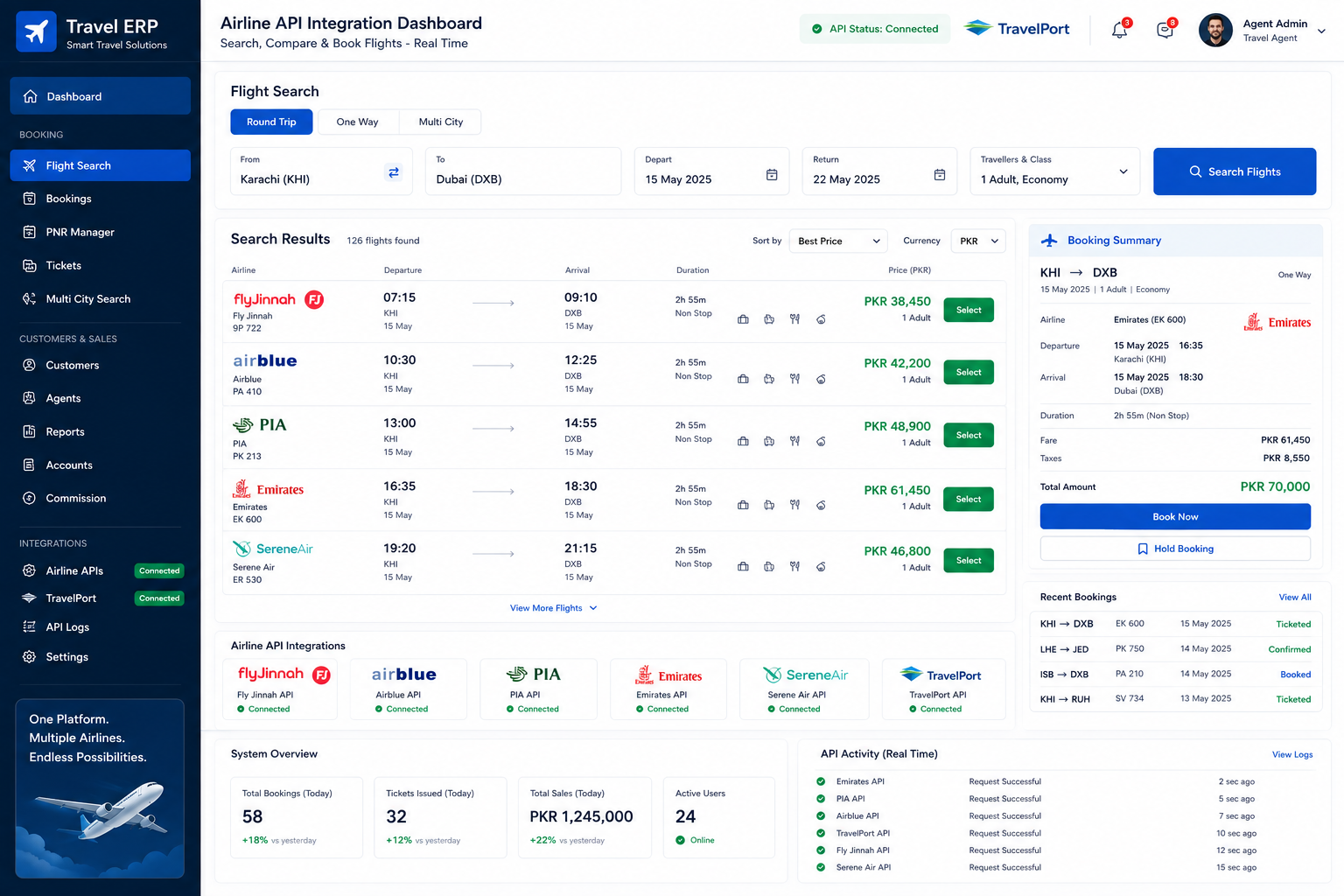Click baggage icon on Fly Jinnah flight
This screenshot has width=1344, height=896.
click(743, 319)
